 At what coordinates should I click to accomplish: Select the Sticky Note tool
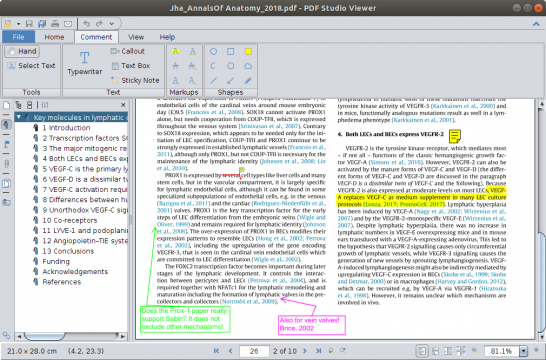(x=135, y=80)
